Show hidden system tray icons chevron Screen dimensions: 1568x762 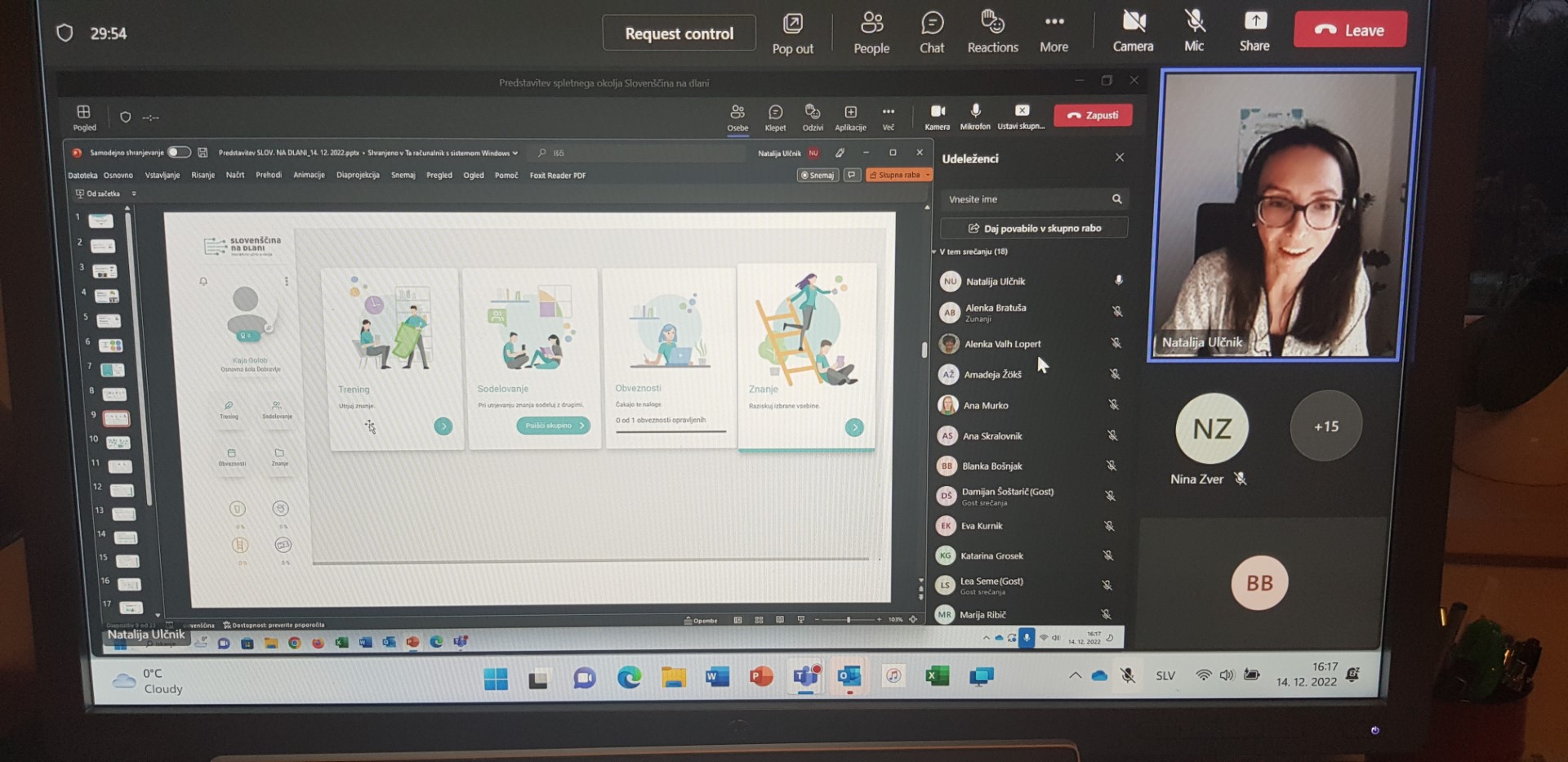click(1075, 675)
